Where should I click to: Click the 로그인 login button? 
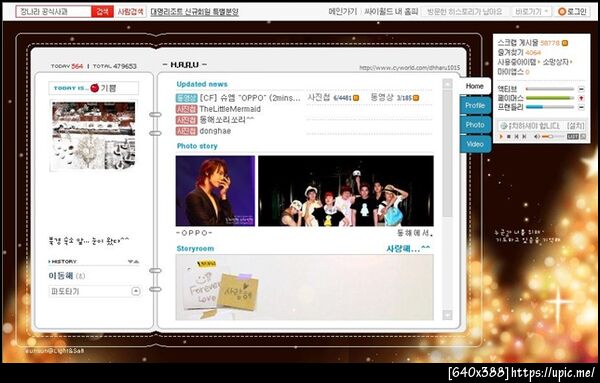(572, 12)
